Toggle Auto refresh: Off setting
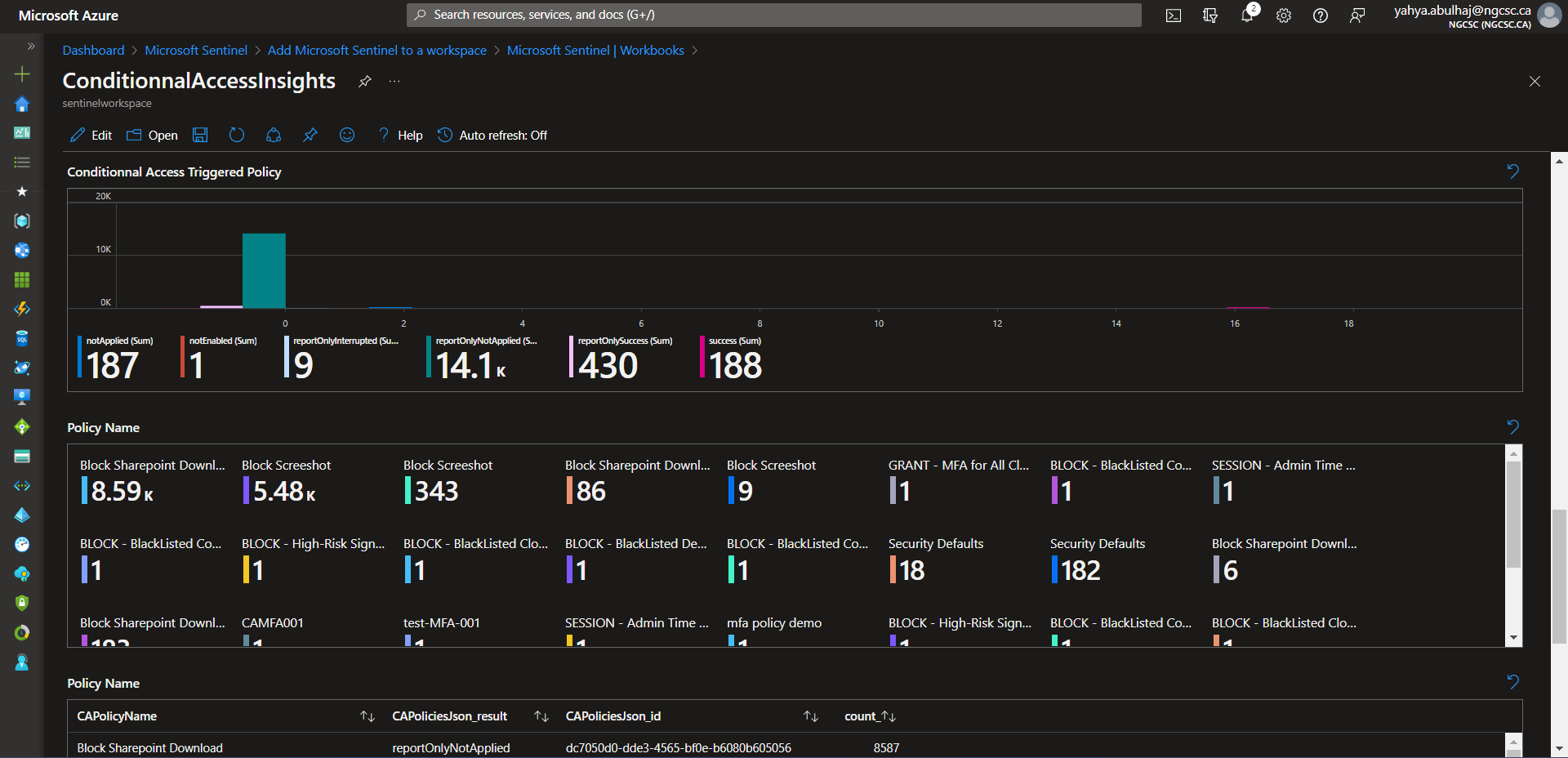 492,136
